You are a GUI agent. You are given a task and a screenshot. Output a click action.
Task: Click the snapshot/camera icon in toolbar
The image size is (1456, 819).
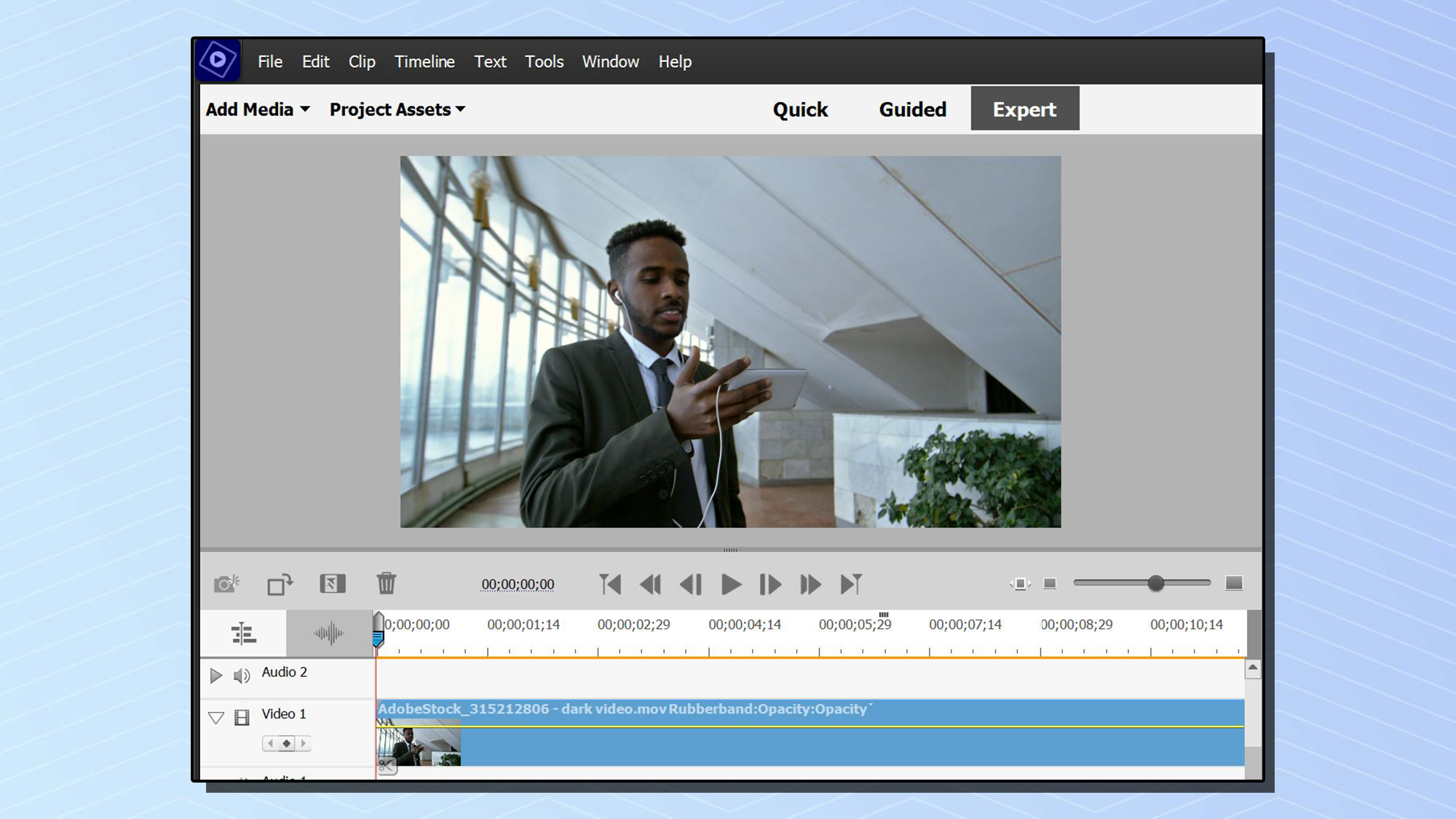point(226,583)
